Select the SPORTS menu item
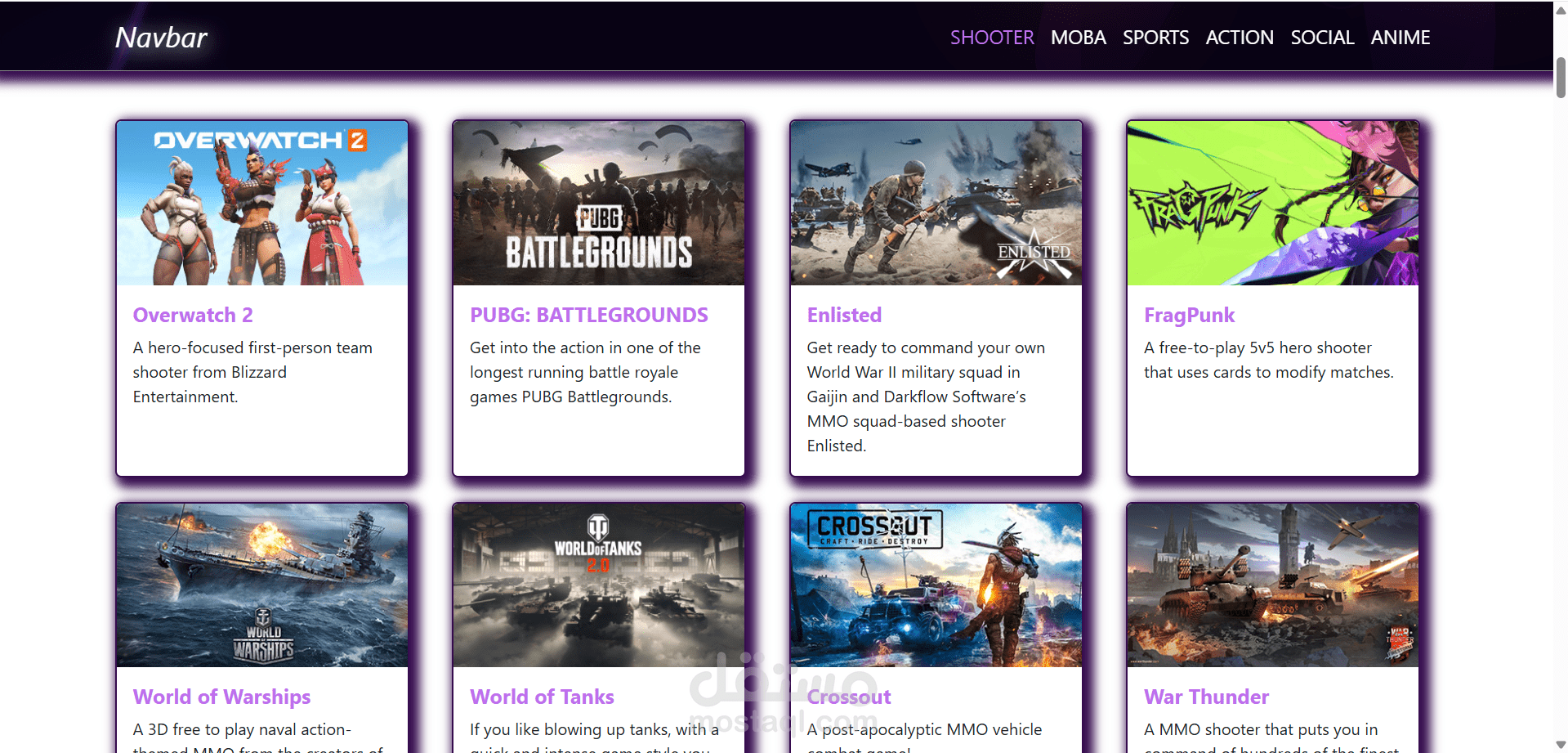This screenshot has height=753, width=1568. [1155, 38]
